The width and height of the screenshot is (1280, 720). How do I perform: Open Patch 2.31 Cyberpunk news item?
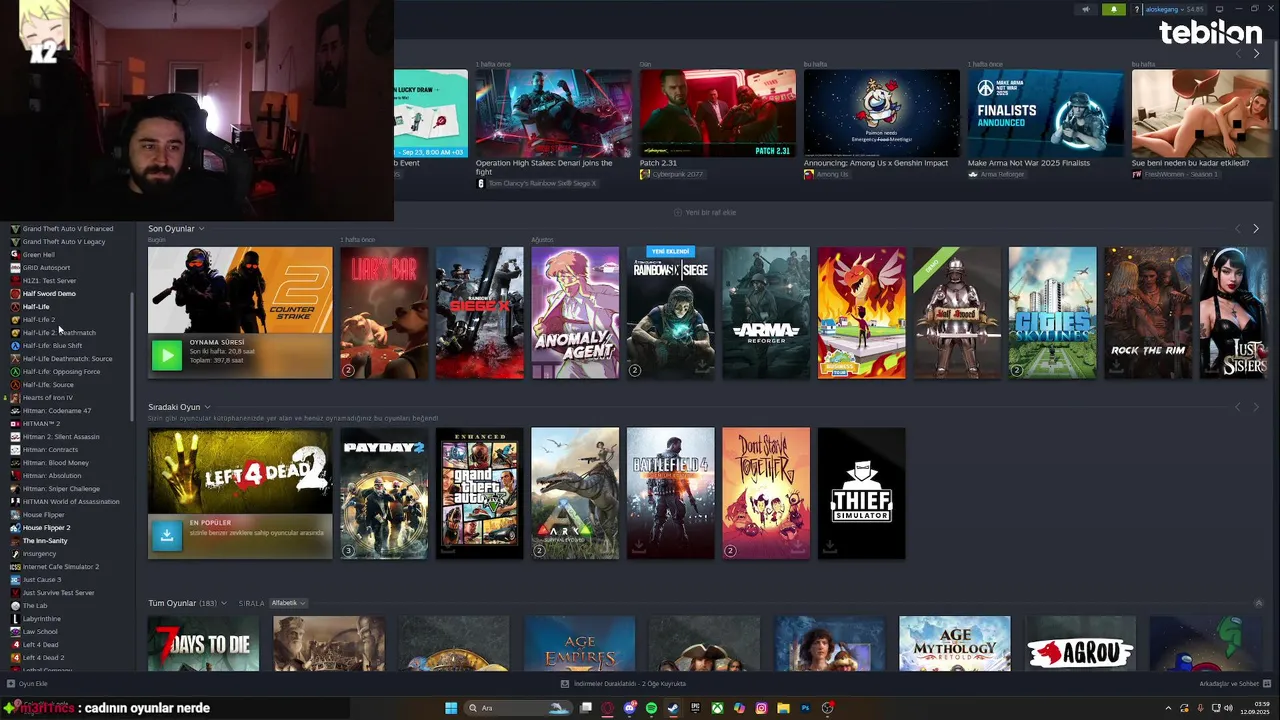click(718, 113)
